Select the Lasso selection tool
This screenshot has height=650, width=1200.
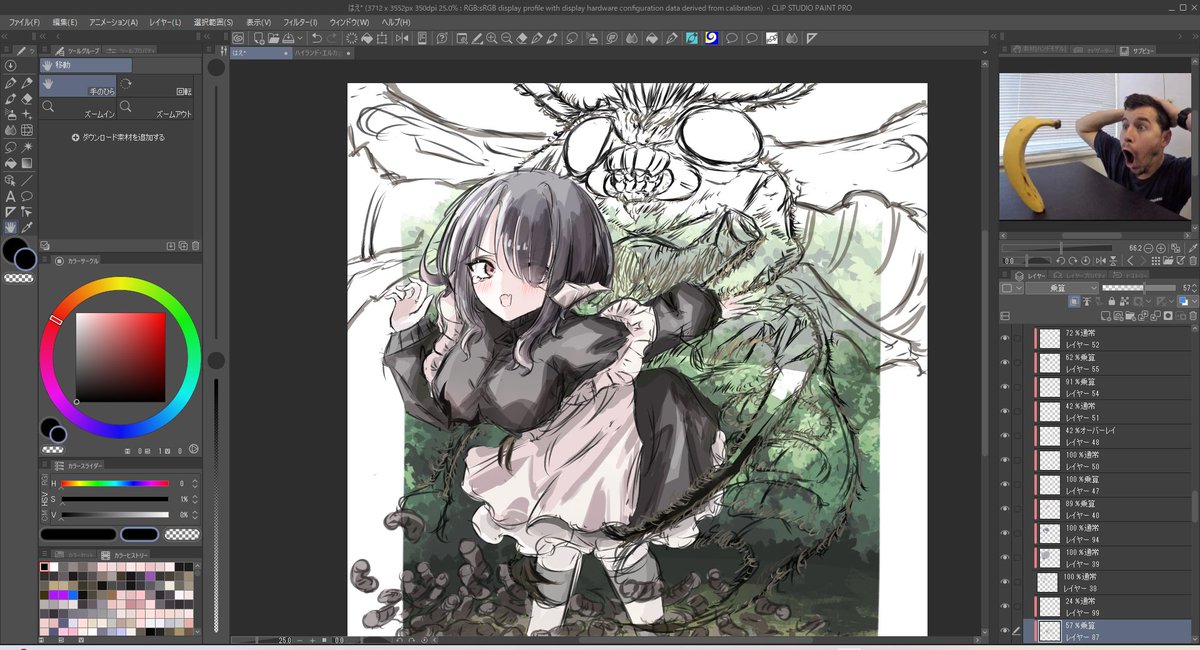pyautogui.click(x=10, y=147)
